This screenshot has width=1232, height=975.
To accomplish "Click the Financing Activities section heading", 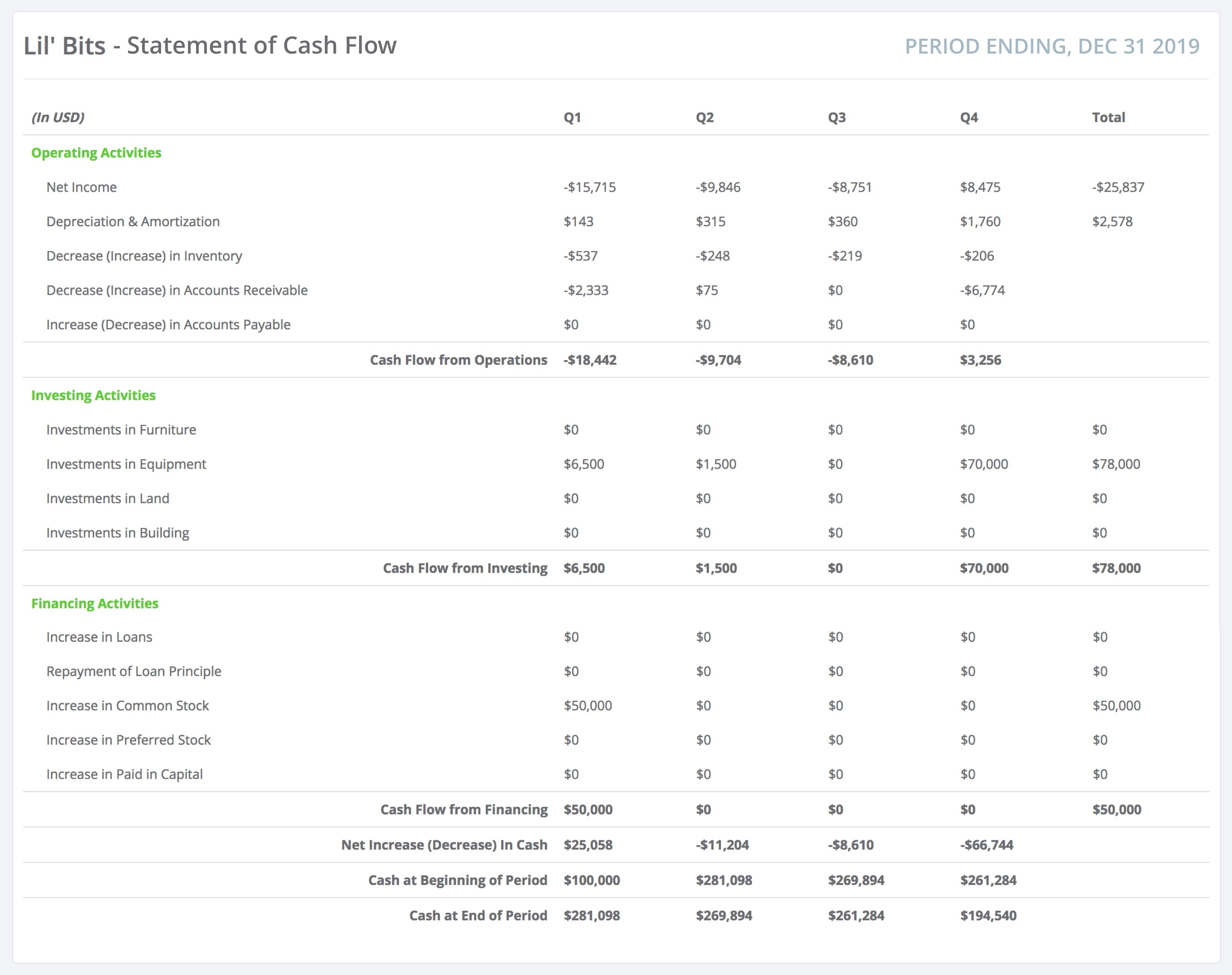I will [x=95, y=603].
